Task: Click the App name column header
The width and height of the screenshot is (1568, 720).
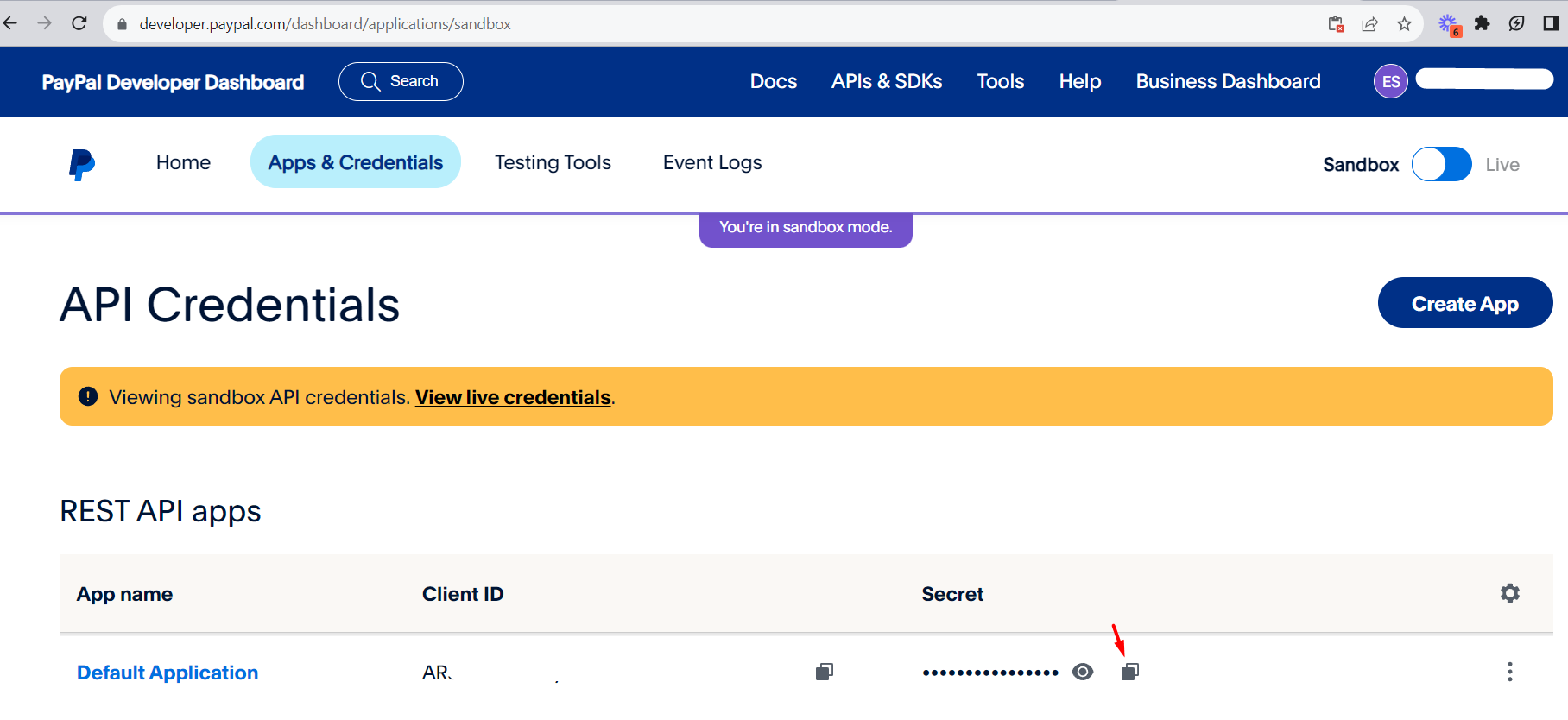Action: (124, 594)
